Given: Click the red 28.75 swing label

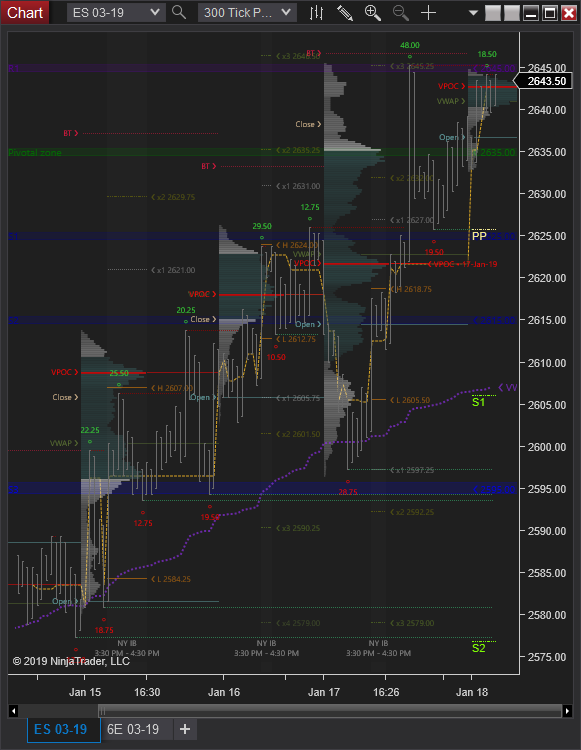Looking at the screenshot, I should 348,492.
